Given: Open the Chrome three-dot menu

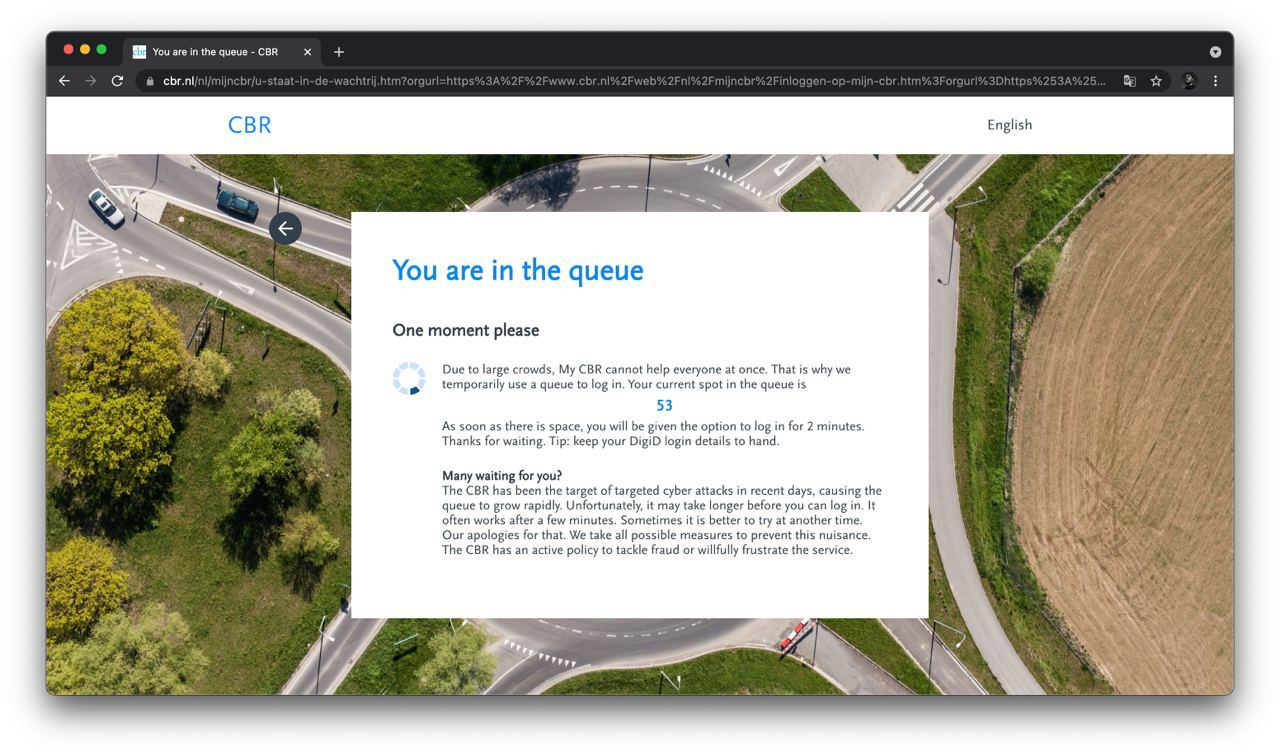Looking at the screenshot, I should click(x=1216, y=81).
